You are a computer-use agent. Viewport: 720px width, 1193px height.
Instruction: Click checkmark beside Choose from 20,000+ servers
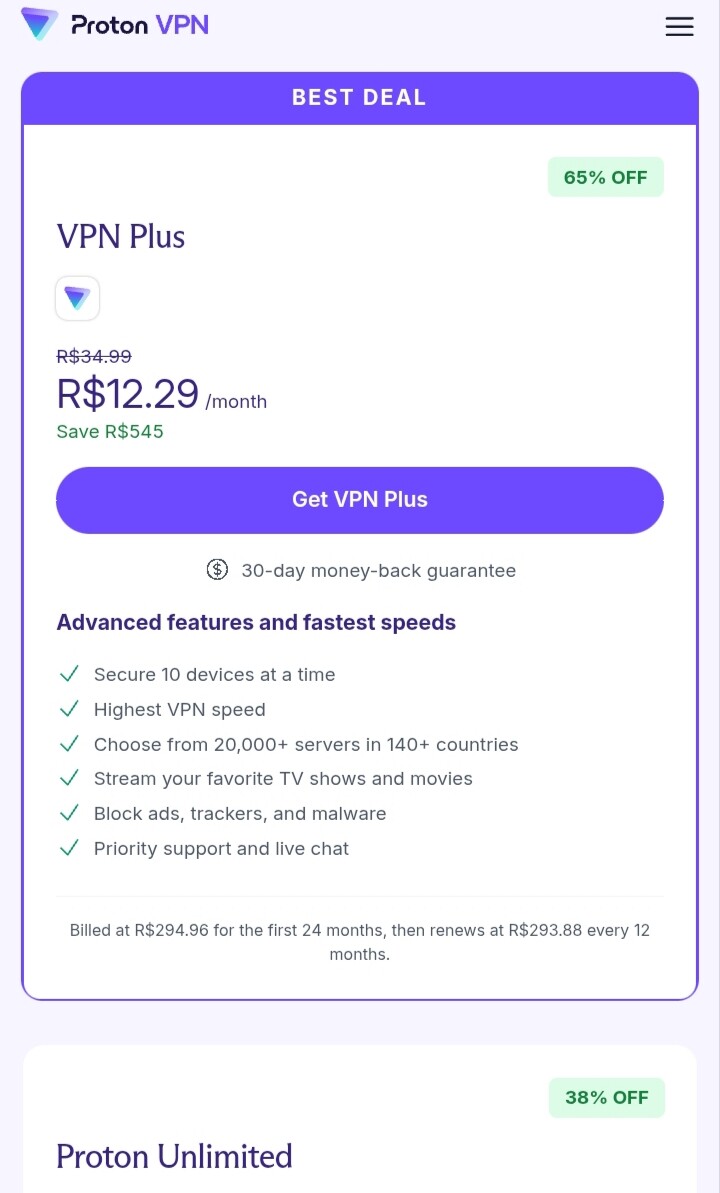point(69,744)
